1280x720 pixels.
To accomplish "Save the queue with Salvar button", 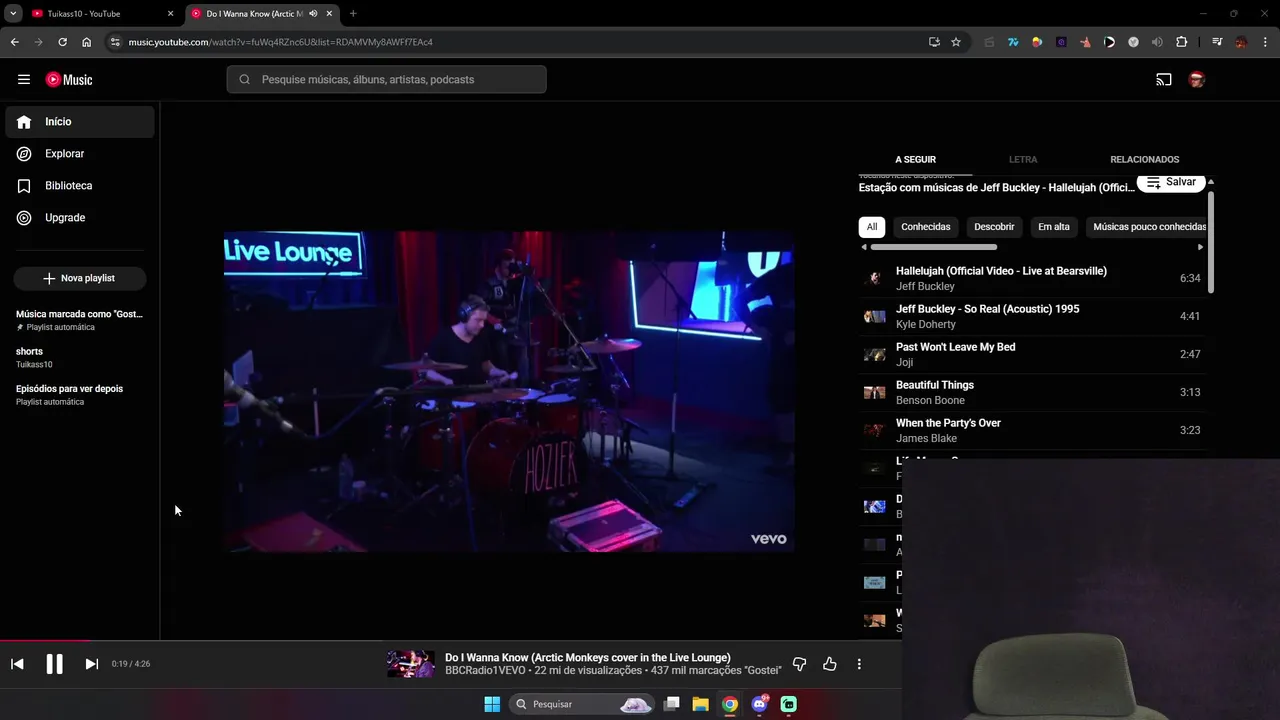I will 1171,182.
